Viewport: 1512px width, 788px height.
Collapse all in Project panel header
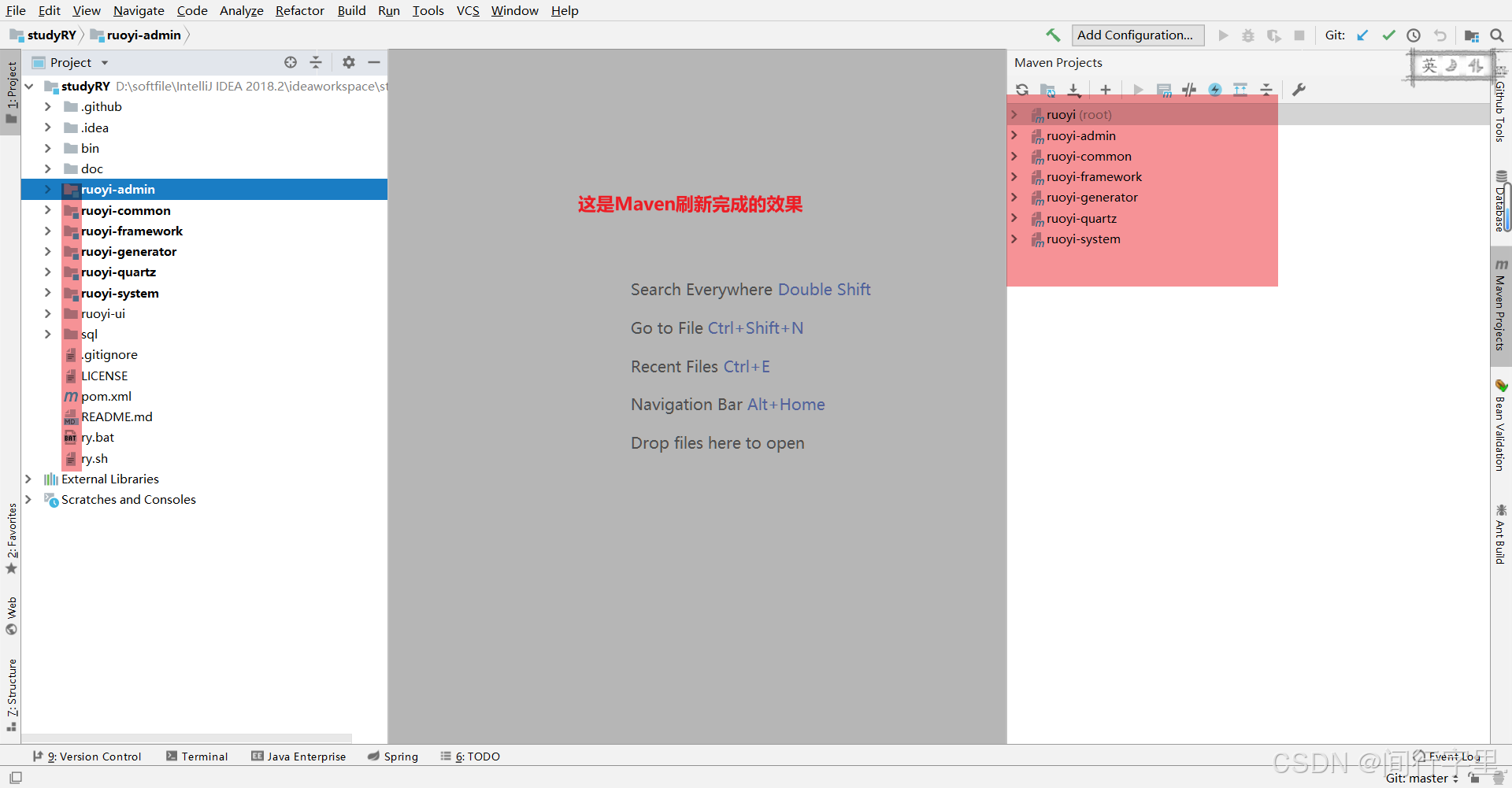(316, 62)
